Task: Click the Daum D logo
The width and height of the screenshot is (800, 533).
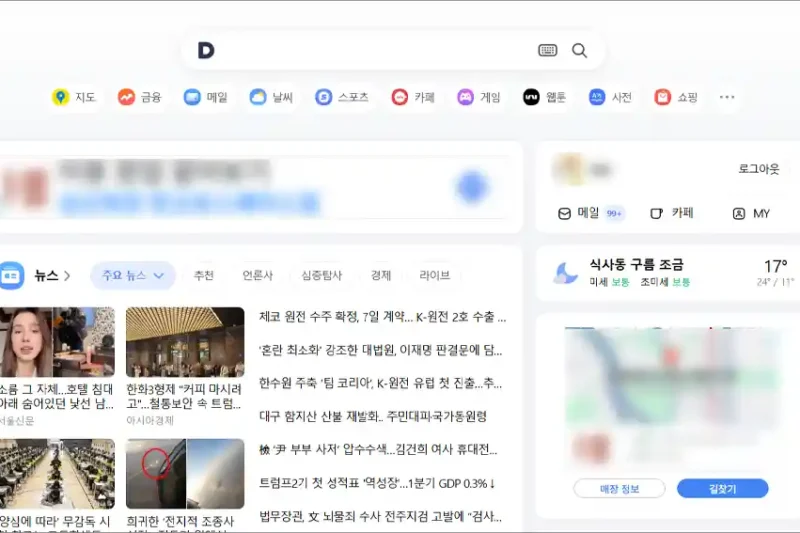Action: coord(206,50)
